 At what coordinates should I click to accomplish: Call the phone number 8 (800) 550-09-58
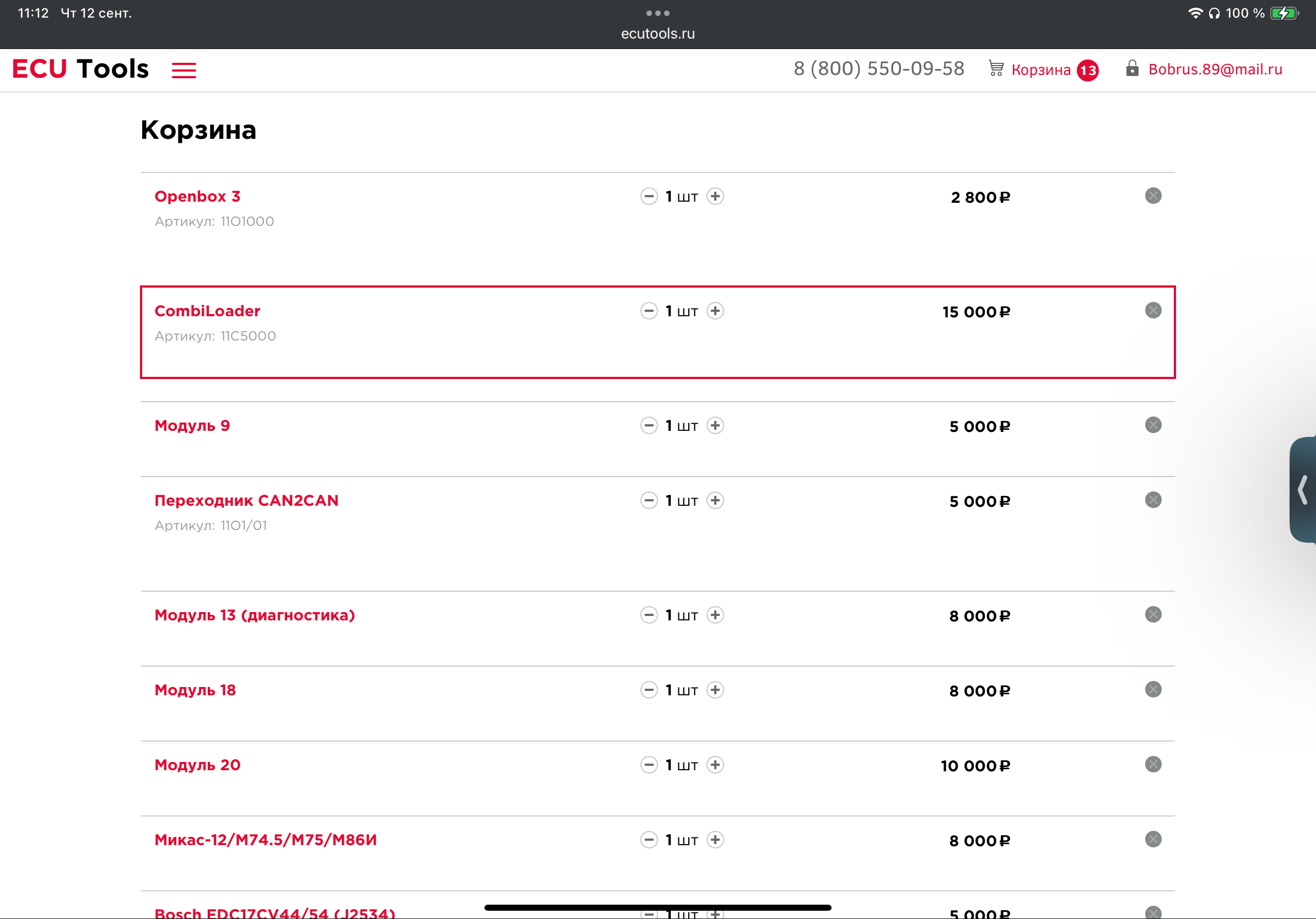[x=878, y=69]
